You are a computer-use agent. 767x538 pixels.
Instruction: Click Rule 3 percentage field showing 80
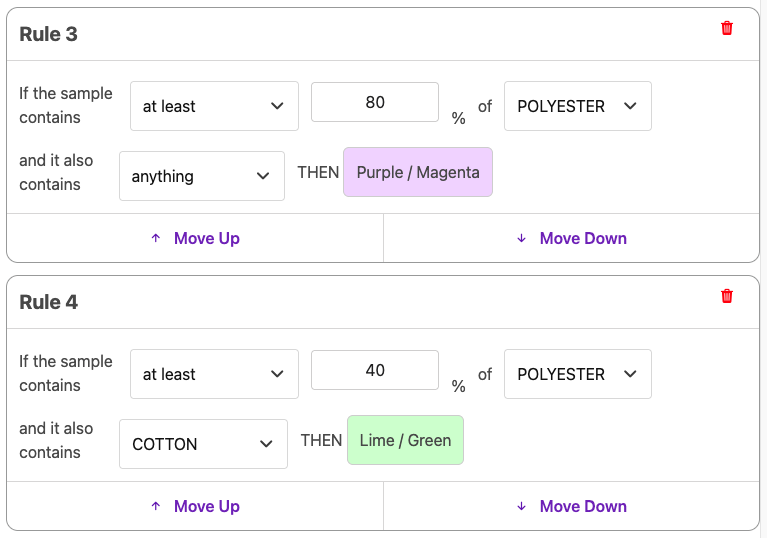coord(375,102)
